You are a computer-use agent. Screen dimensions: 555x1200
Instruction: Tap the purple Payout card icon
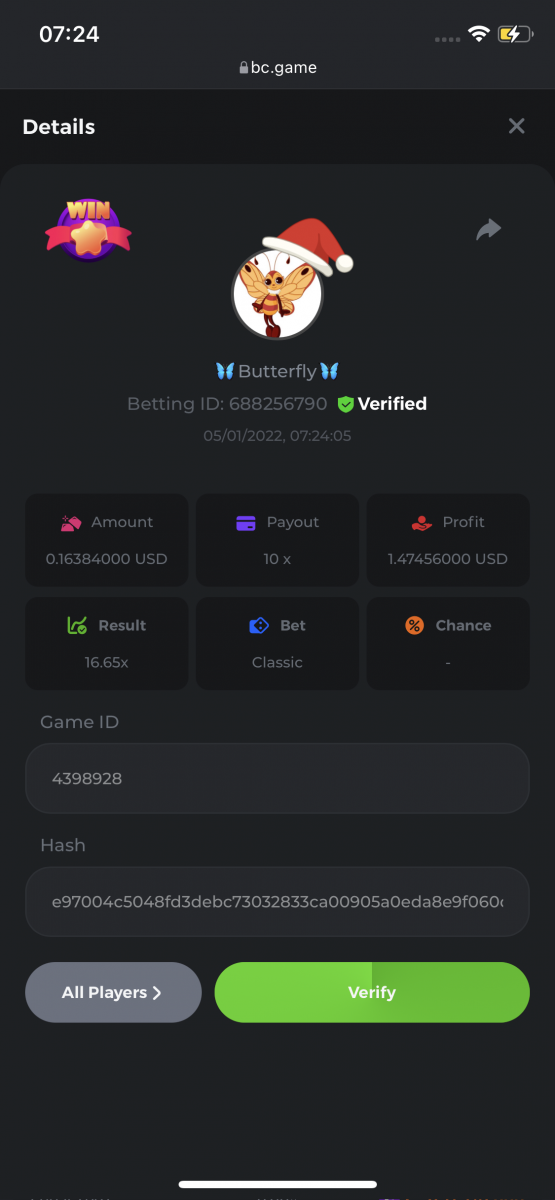coord(246,522)
